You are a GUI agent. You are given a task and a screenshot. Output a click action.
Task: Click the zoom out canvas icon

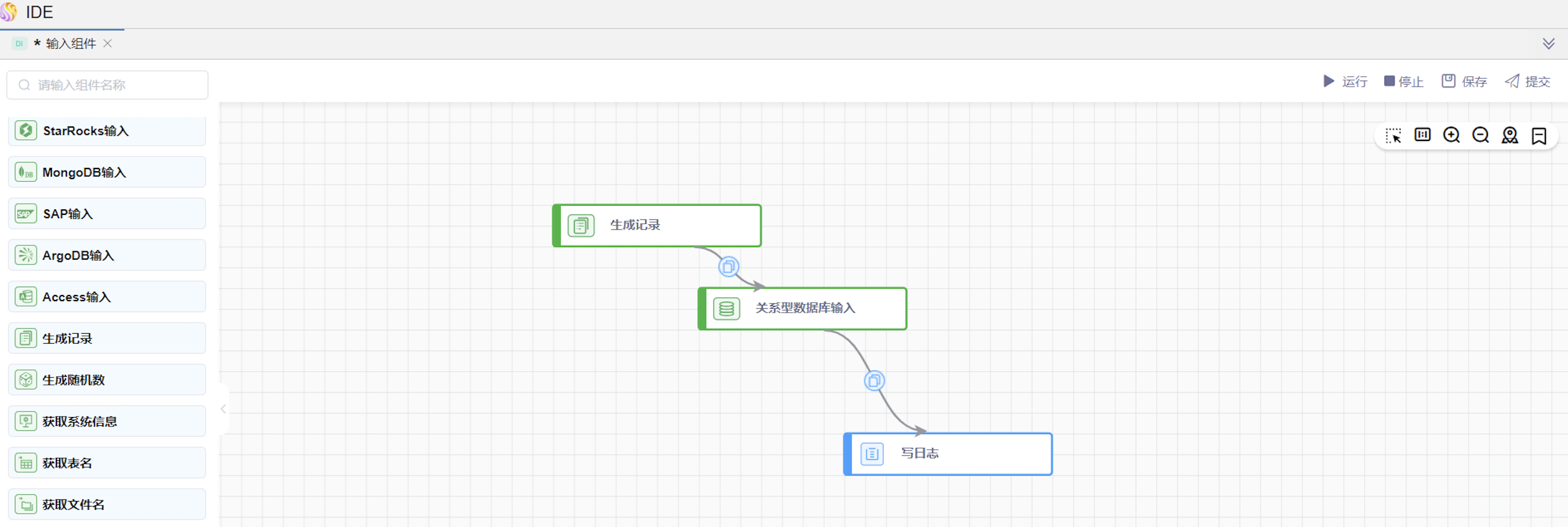(1480, 135)
